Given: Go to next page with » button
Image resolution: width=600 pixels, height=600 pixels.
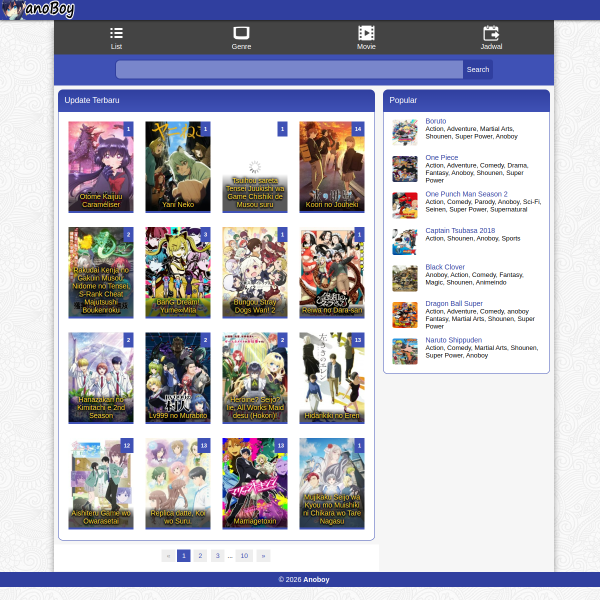Looking at the screenshot, I should click(x=263, y=556).
